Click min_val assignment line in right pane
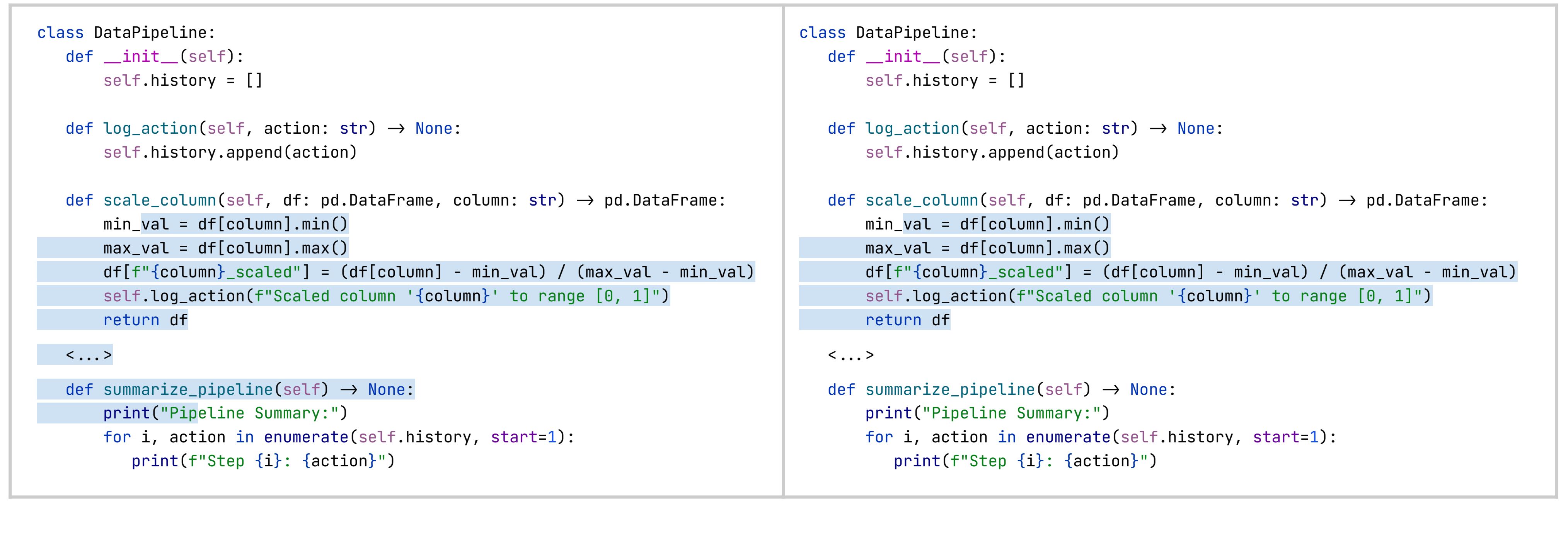This screenshot has width=1568, height=544. pos(987,224)
